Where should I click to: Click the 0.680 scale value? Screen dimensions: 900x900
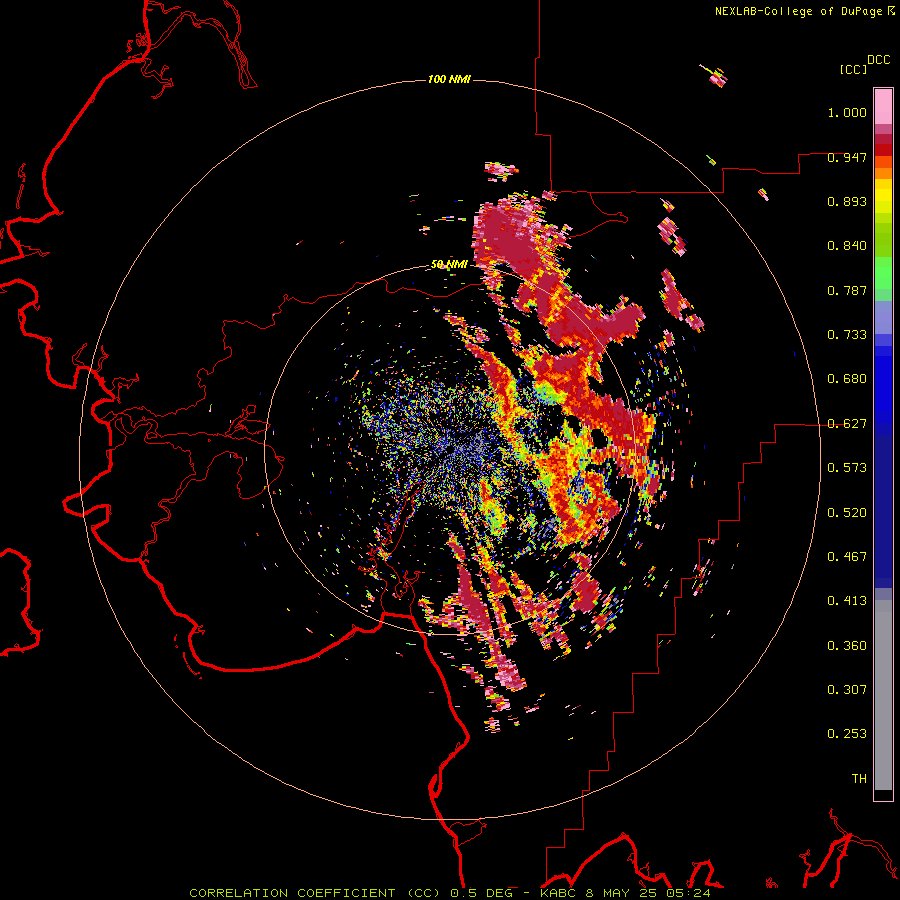[x=847, y=379]
